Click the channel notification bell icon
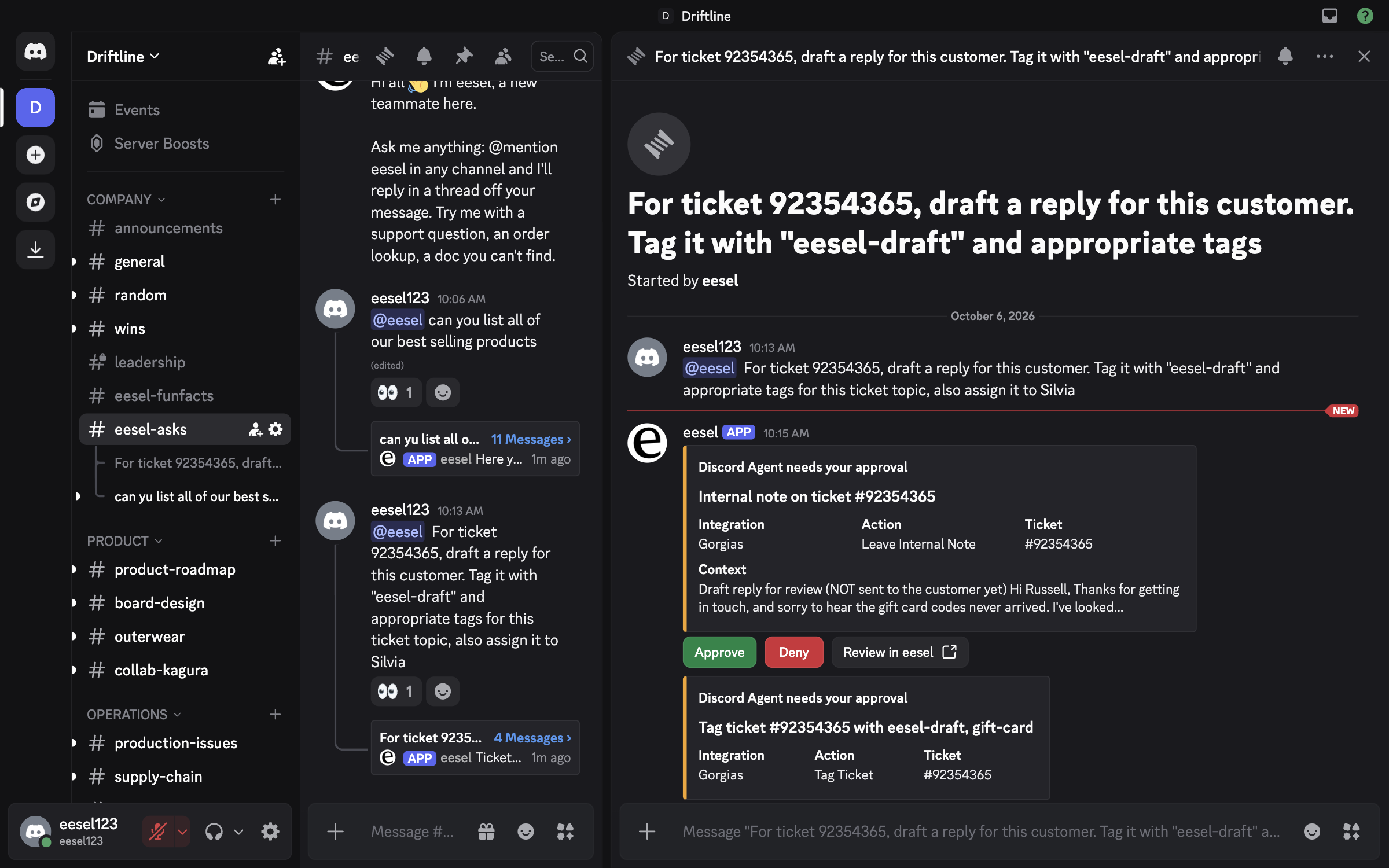 click(x=424, y=56)
